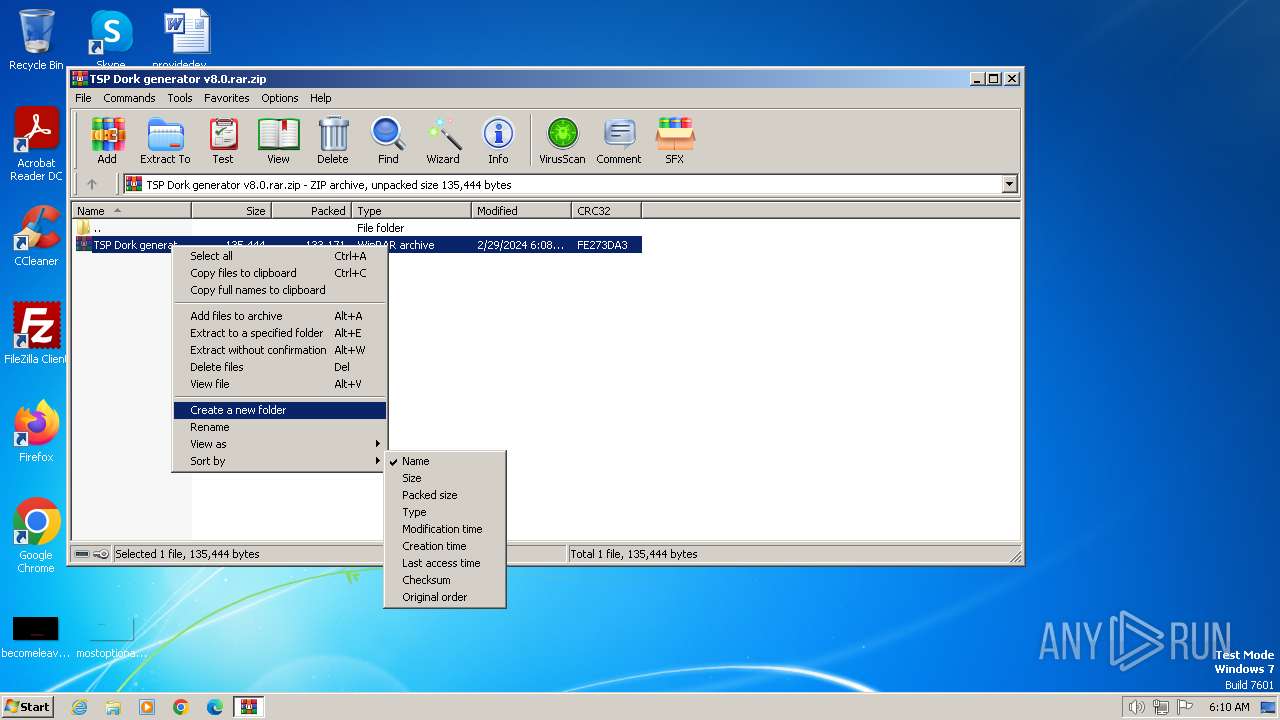This screenshot has height=720, width=1280.
Task: Open Windows Media Player taskbar icon
Action: pyautogui.click(x=147, y=707)
